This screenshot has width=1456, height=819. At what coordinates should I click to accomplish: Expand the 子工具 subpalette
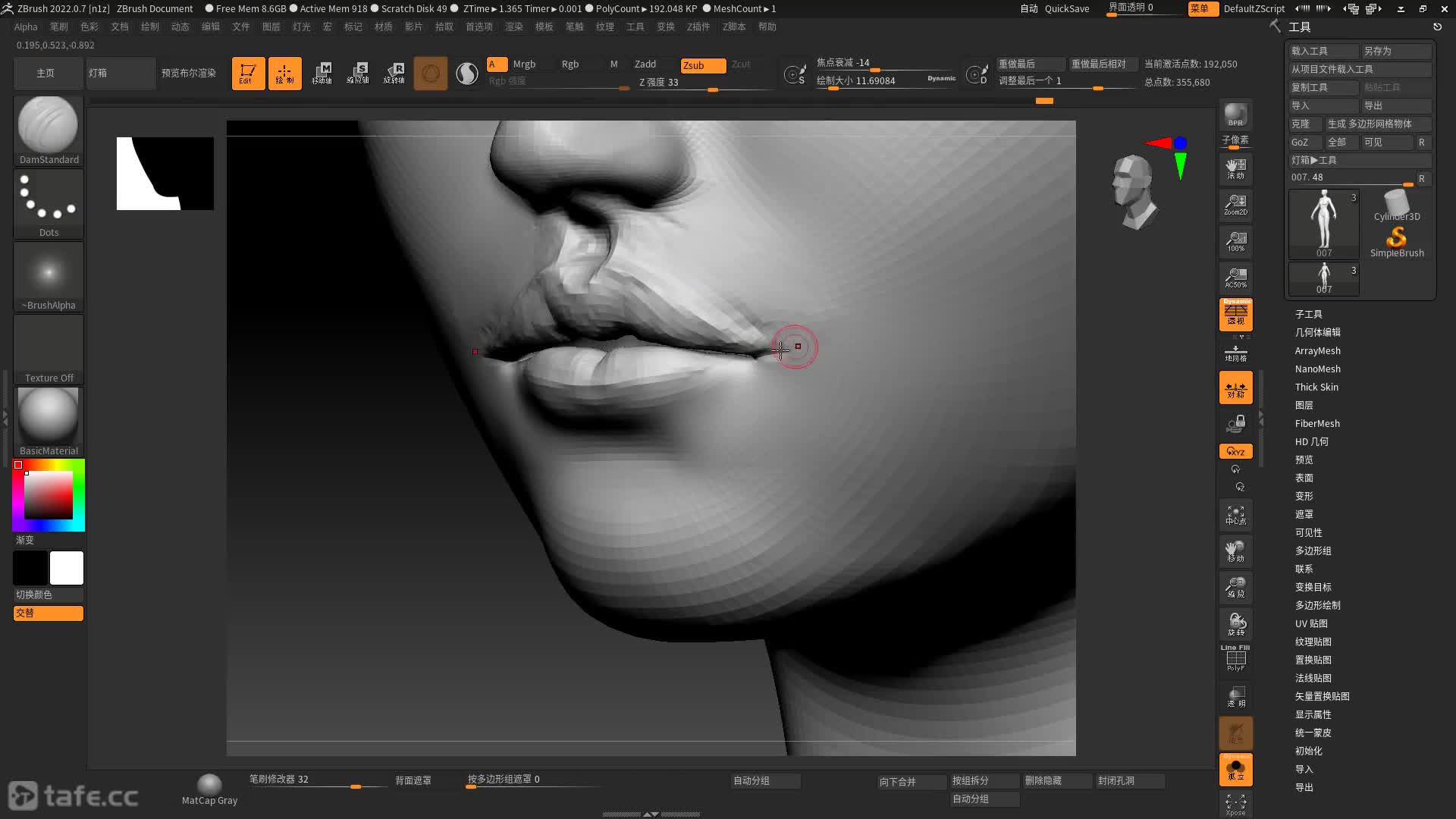[1309, 314]
